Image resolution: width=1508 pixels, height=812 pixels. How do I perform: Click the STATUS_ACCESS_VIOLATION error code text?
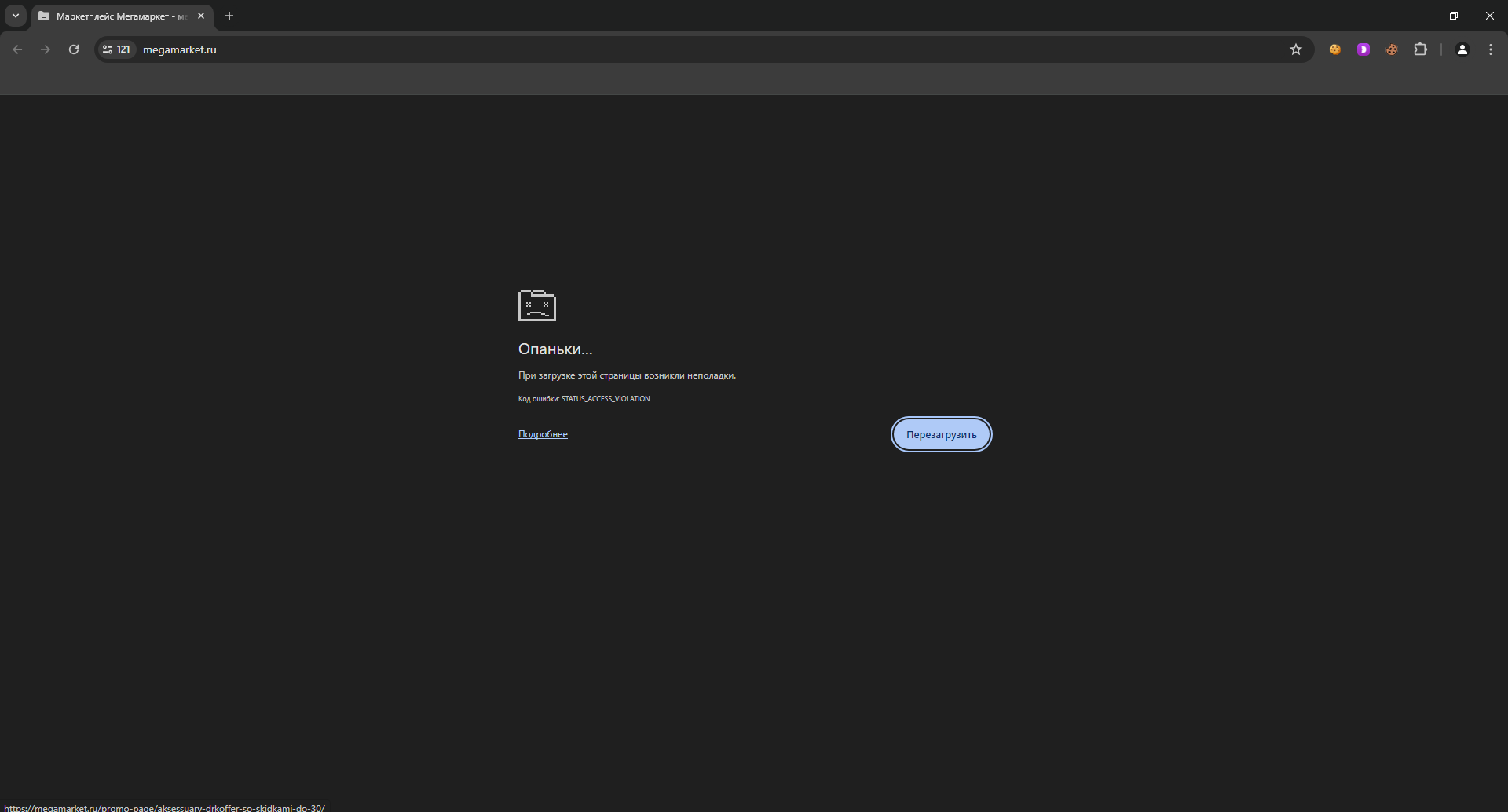click(606, 399)
